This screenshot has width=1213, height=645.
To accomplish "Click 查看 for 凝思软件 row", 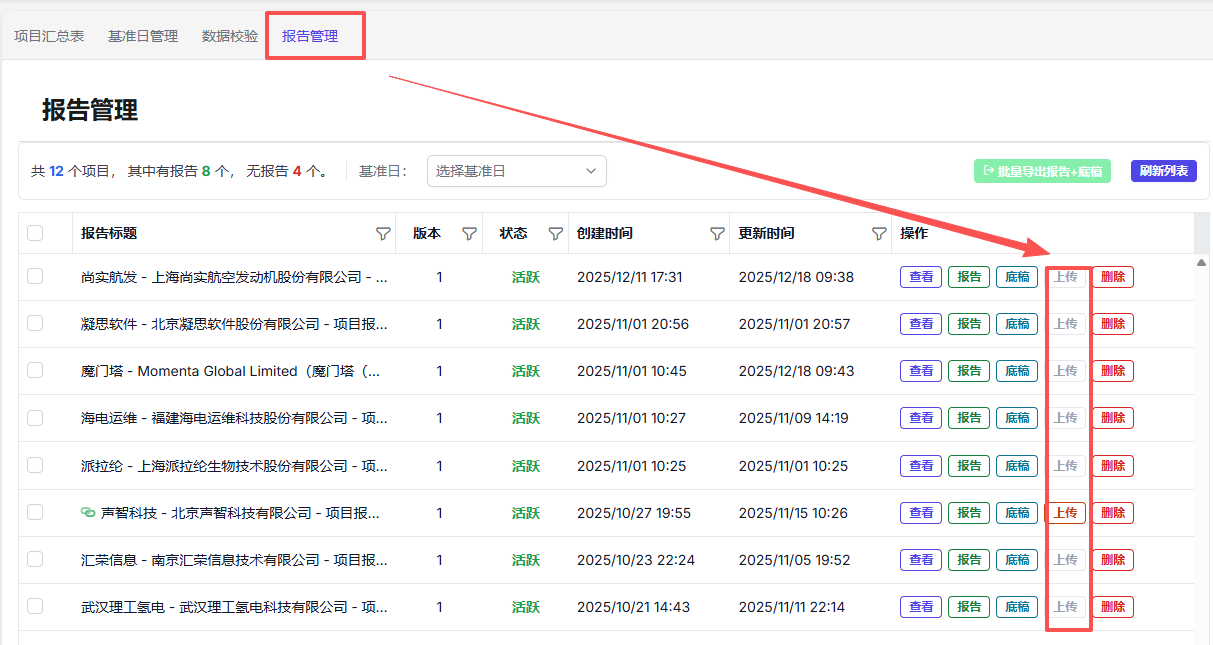I will tap(921, 324).
